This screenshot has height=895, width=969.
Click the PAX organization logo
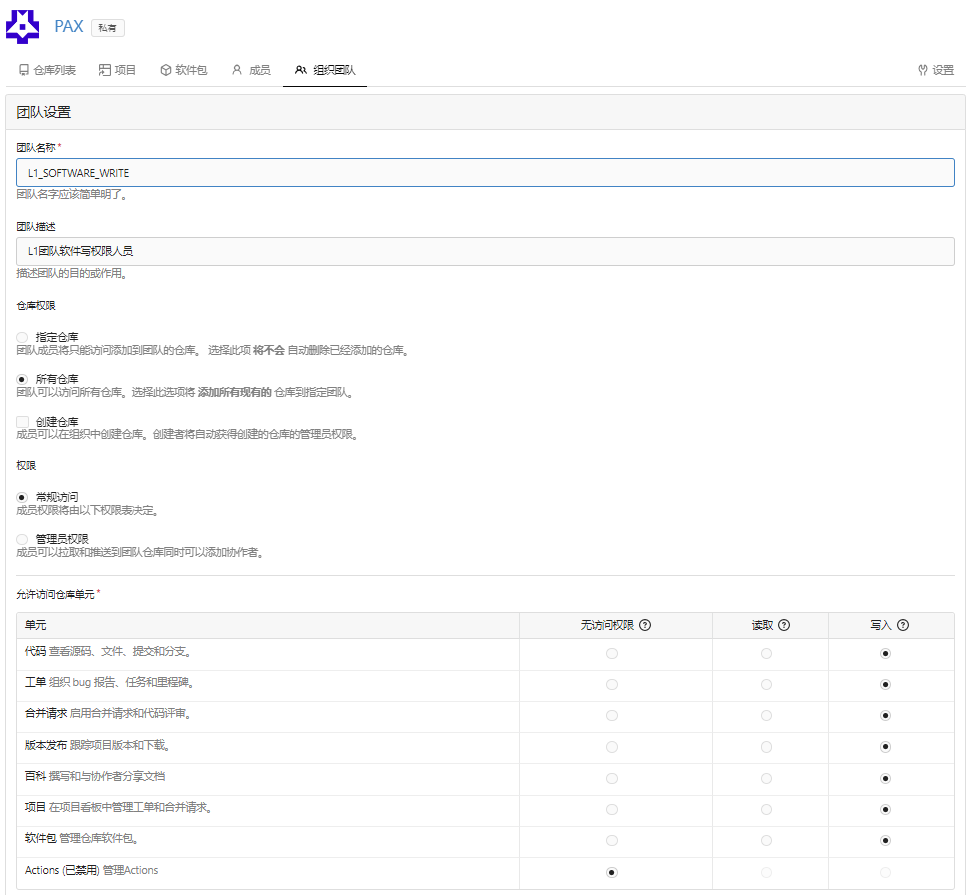click(x=23, y=26)
